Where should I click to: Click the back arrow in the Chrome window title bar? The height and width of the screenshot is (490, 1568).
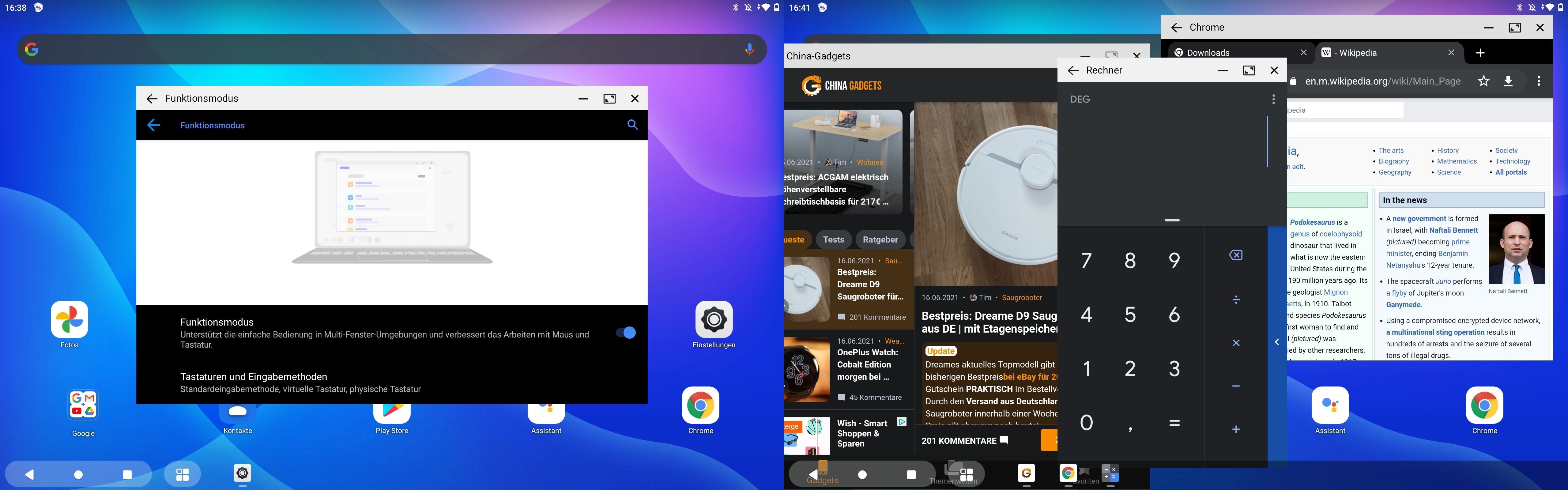pyautogui.click(x=1177, y=28)
